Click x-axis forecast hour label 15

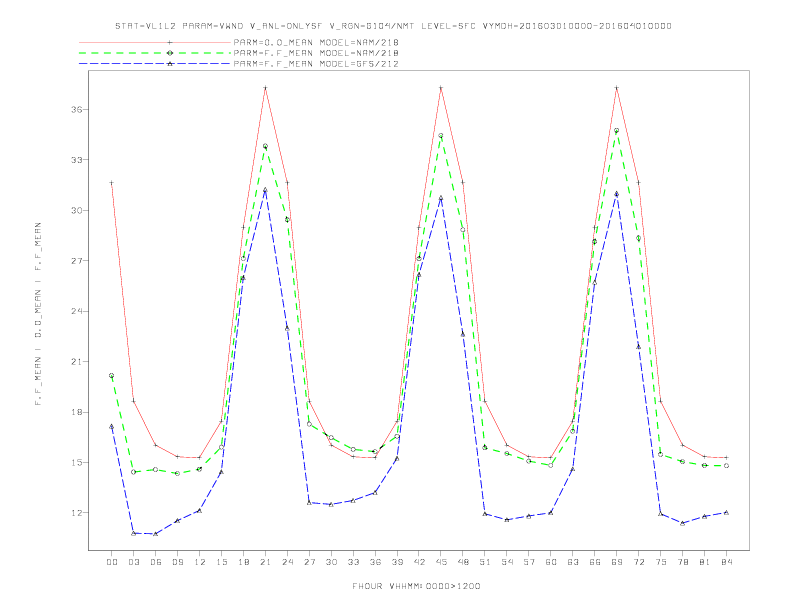(x=221, y=562)
